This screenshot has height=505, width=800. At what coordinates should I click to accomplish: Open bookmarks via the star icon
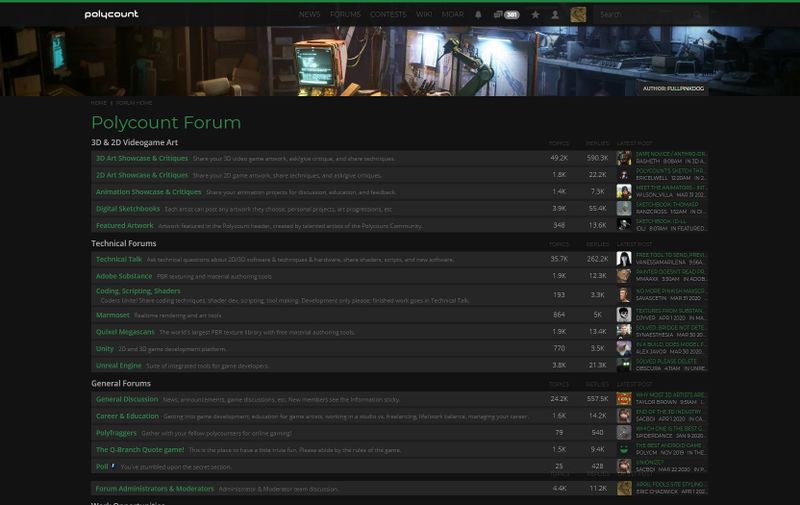[x=535, y=15]
